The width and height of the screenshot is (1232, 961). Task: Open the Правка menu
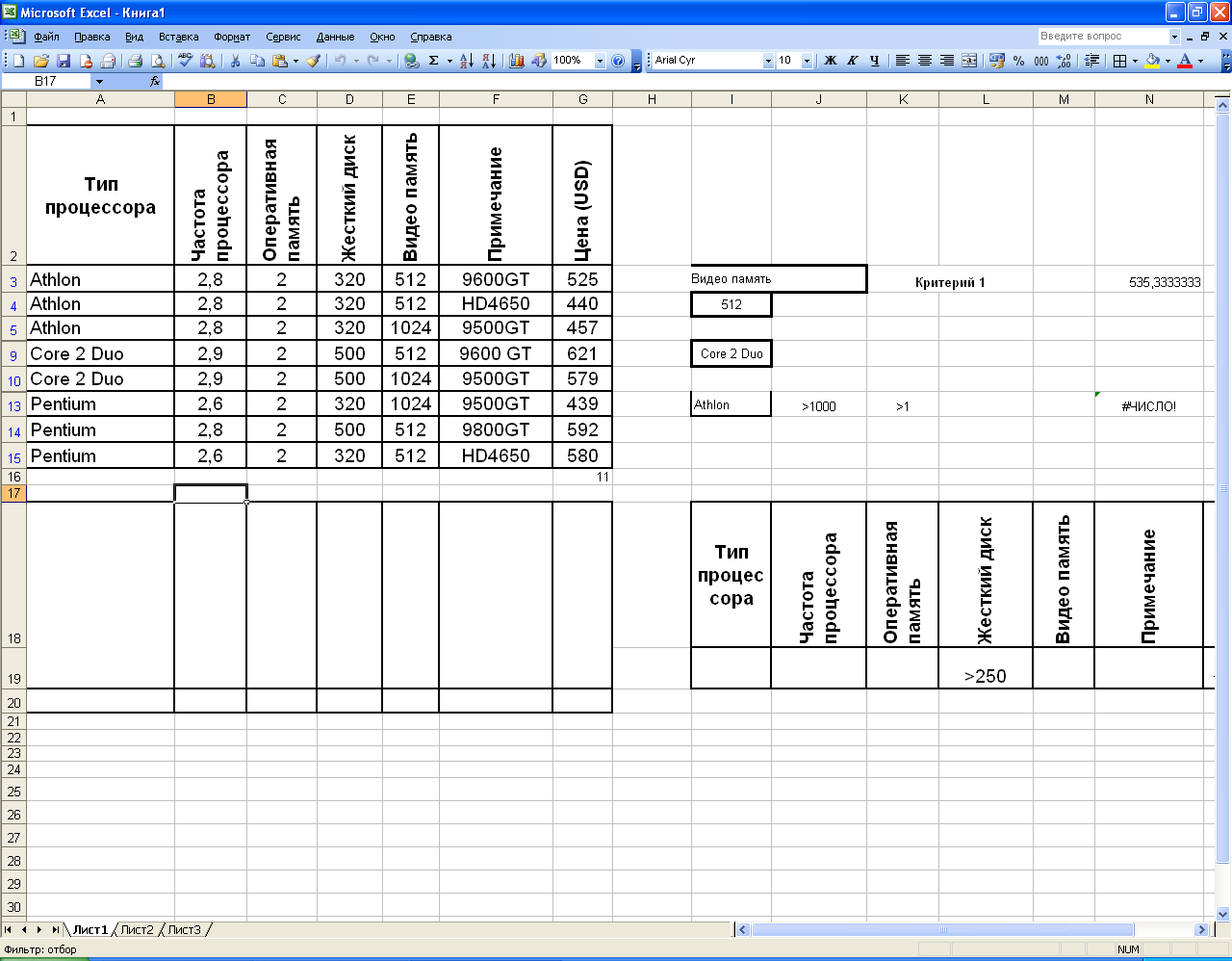(92, 37)
